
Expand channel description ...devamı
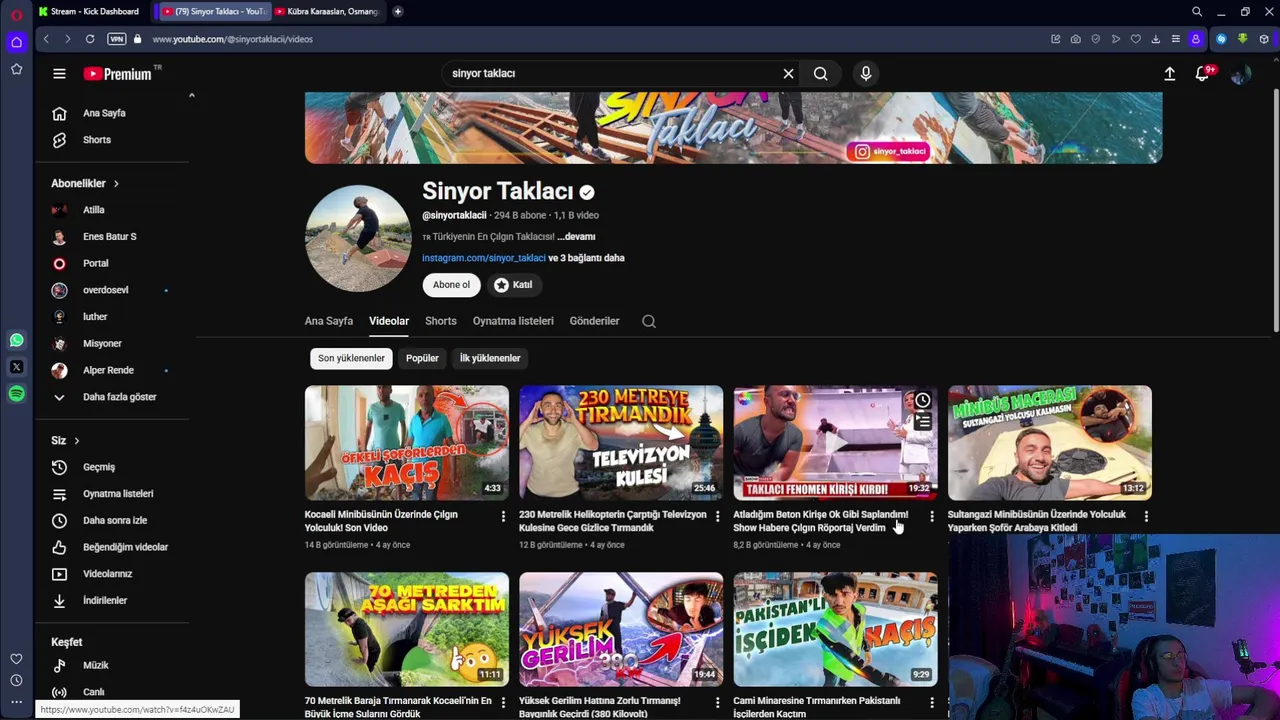(576, 237)
